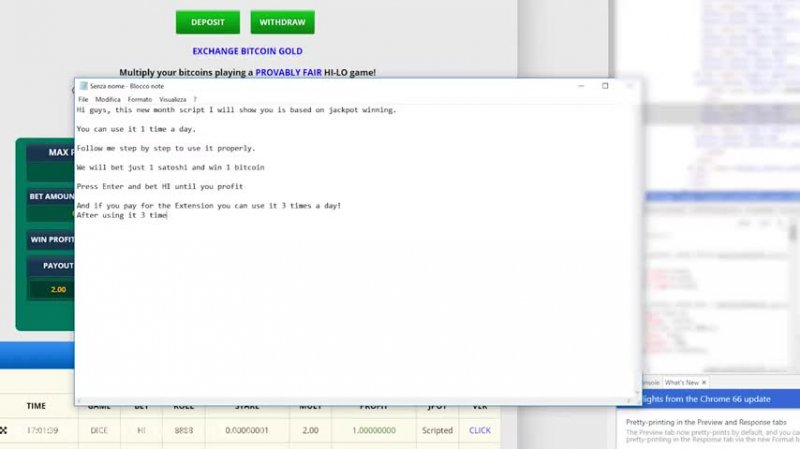Minimize the Blocco note window
The height and width of the screenshot is (449, 800).
582,87
